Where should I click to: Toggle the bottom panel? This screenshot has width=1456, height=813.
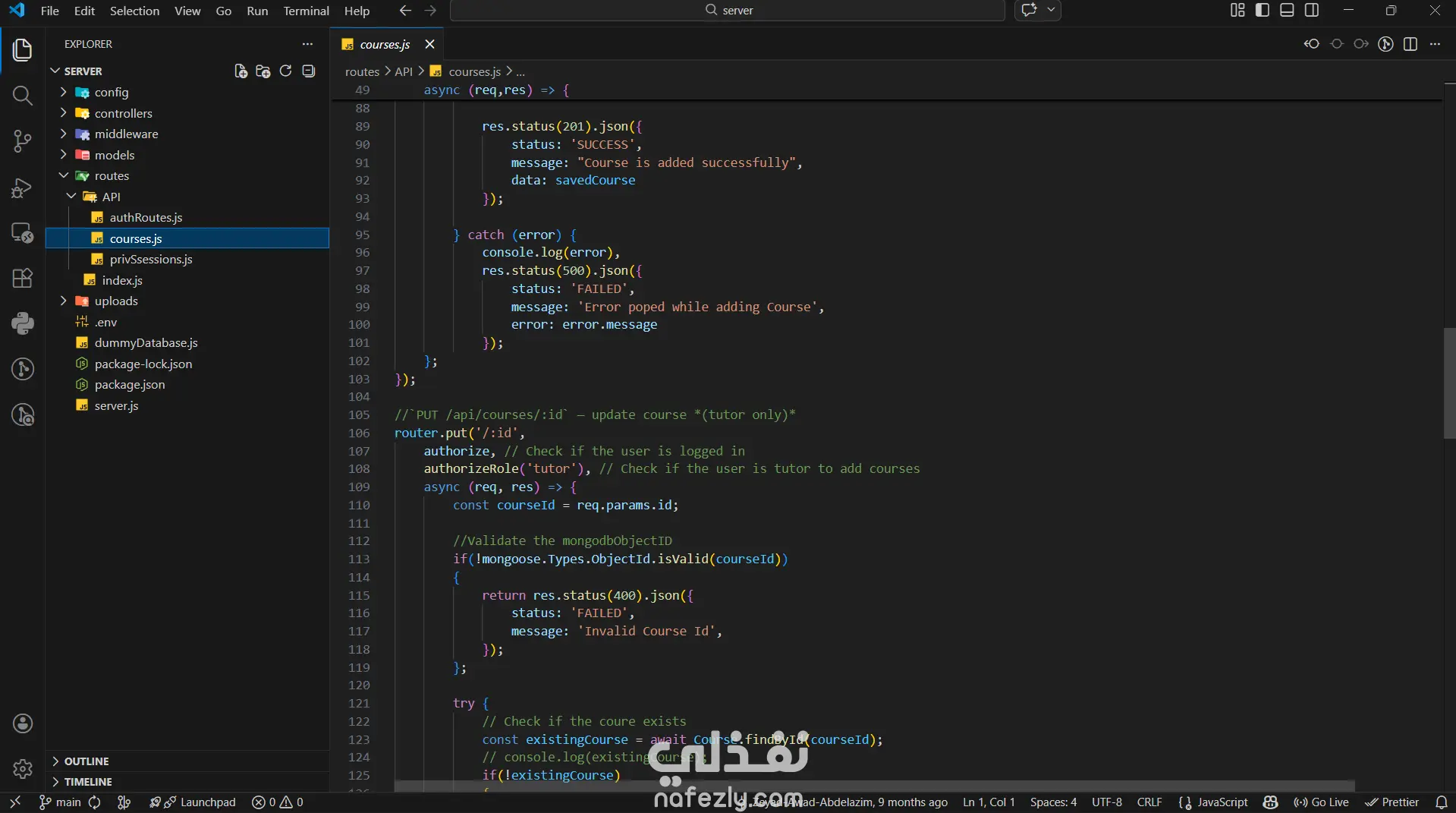[x=1287, y=11]
